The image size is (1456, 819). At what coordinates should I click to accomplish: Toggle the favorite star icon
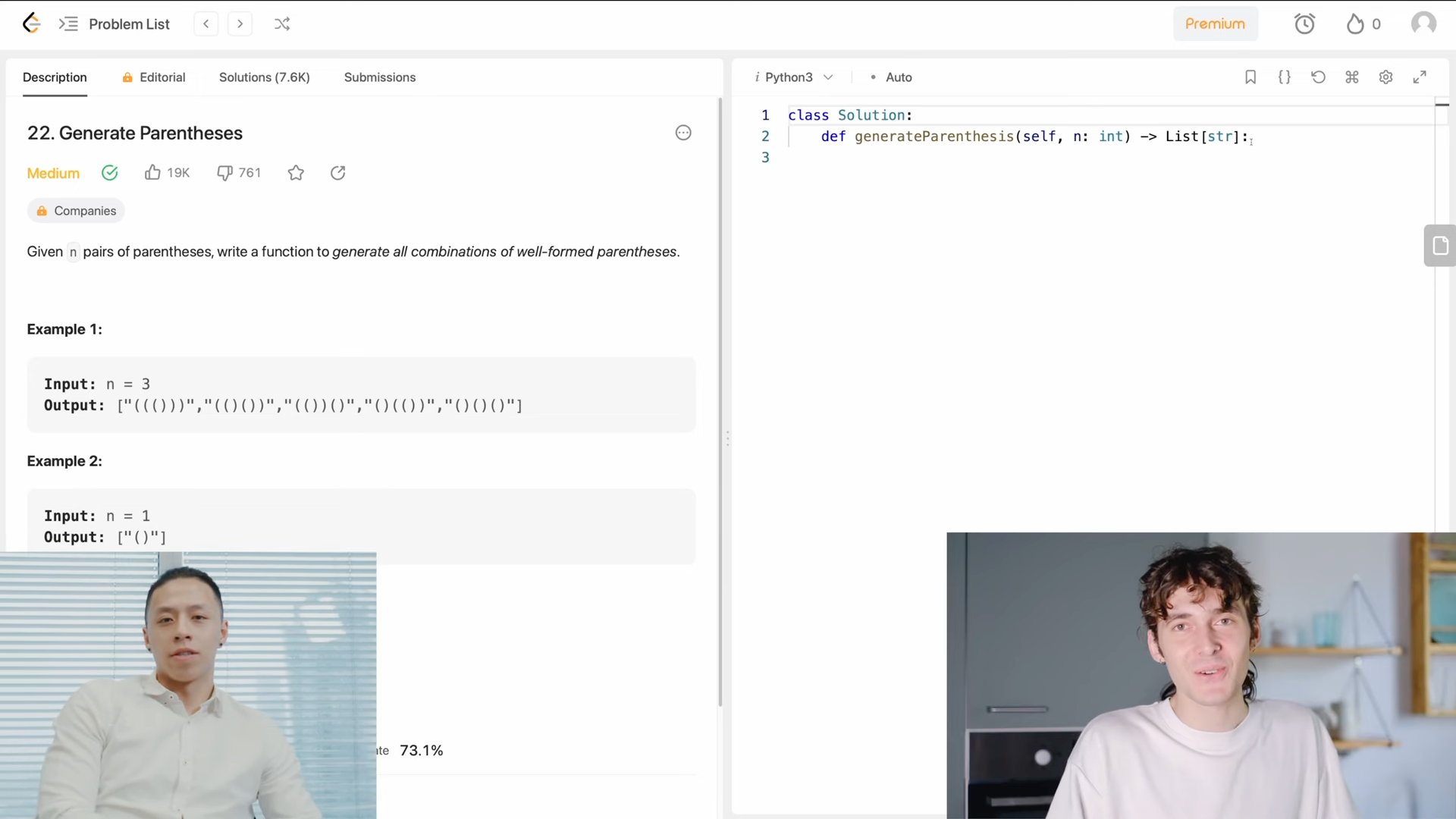point(296,173)
